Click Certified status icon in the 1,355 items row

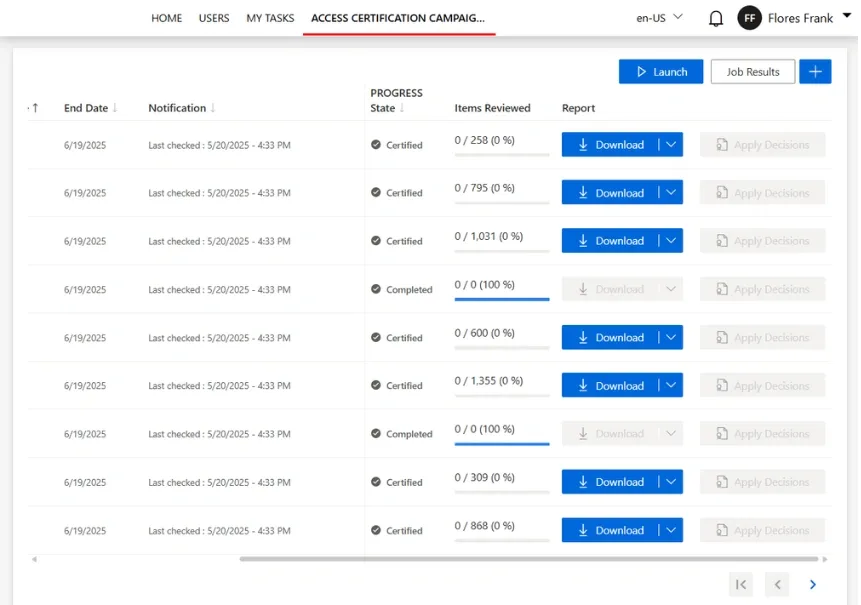pyautogui.click(x=377, y=386)
